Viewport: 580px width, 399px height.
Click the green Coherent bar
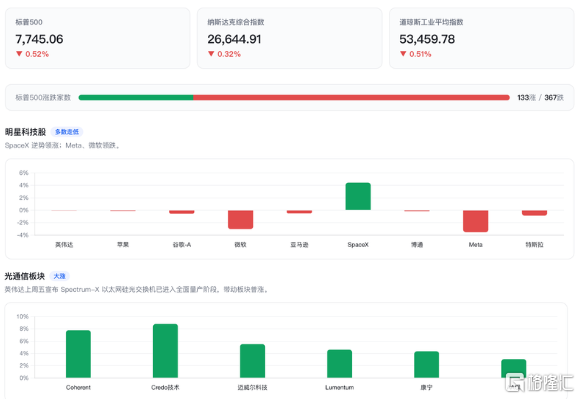[78, 354]
